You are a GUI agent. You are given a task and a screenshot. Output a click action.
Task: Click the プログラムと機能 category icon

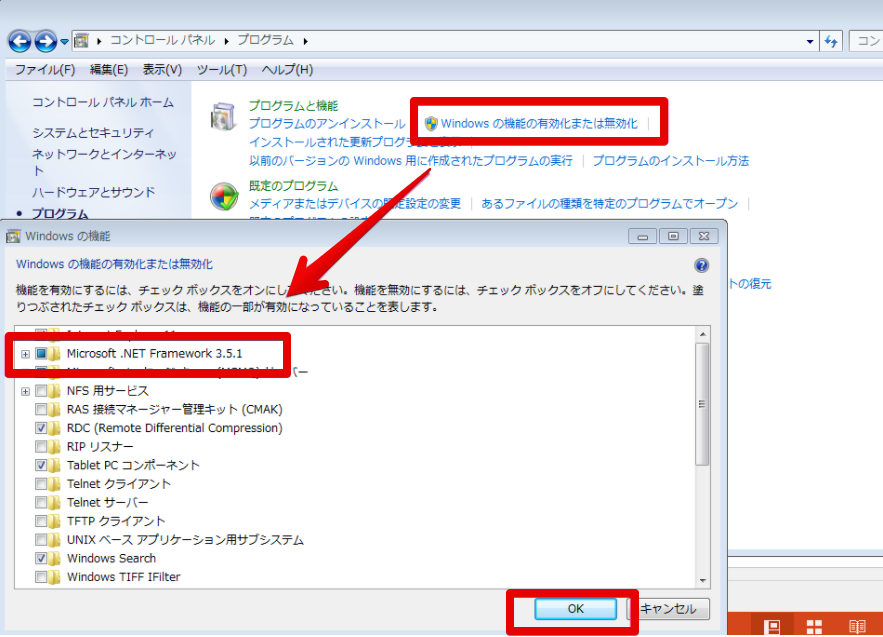click(x=224, y=115)
